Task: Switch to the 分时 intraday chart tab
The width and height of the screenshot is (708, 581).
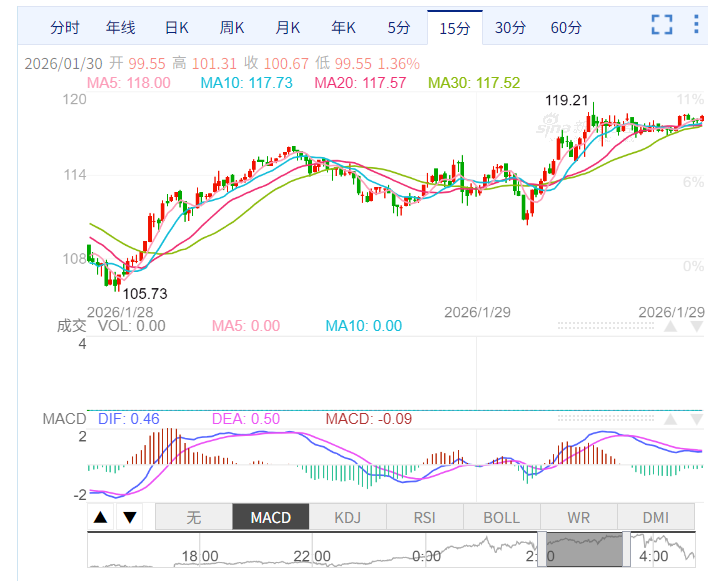Action: pyautogui.click(x=65, y=27)
